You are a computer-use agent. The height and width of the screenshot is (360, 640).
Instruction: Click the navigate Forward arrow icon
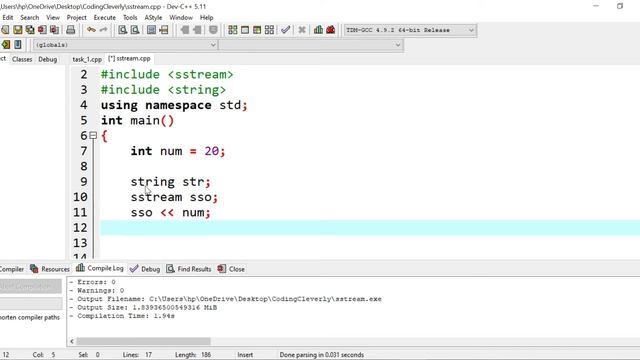pyautogui.click(x=197, y=30)
